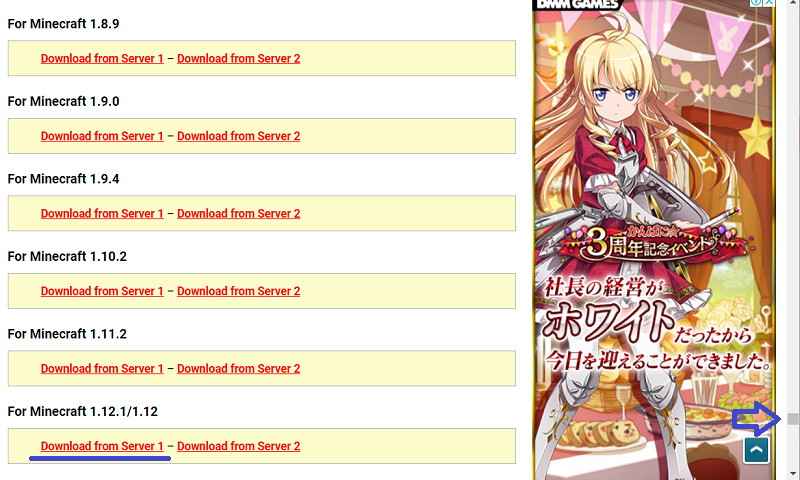Click the underlined Server 1 link for 1.12.1/1.12
The height and width of the screenshot is (480, 800).
pyautogui.click(x=102, y=446)
